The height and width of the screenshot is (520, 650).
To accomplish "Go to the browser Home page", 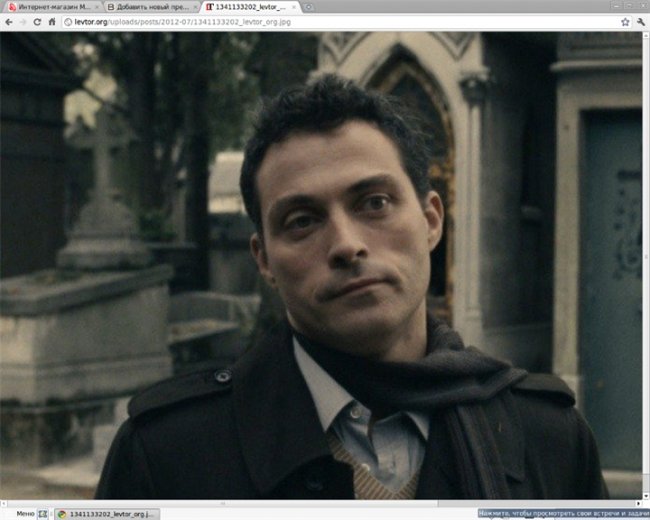I will click(x=52, y=21).
